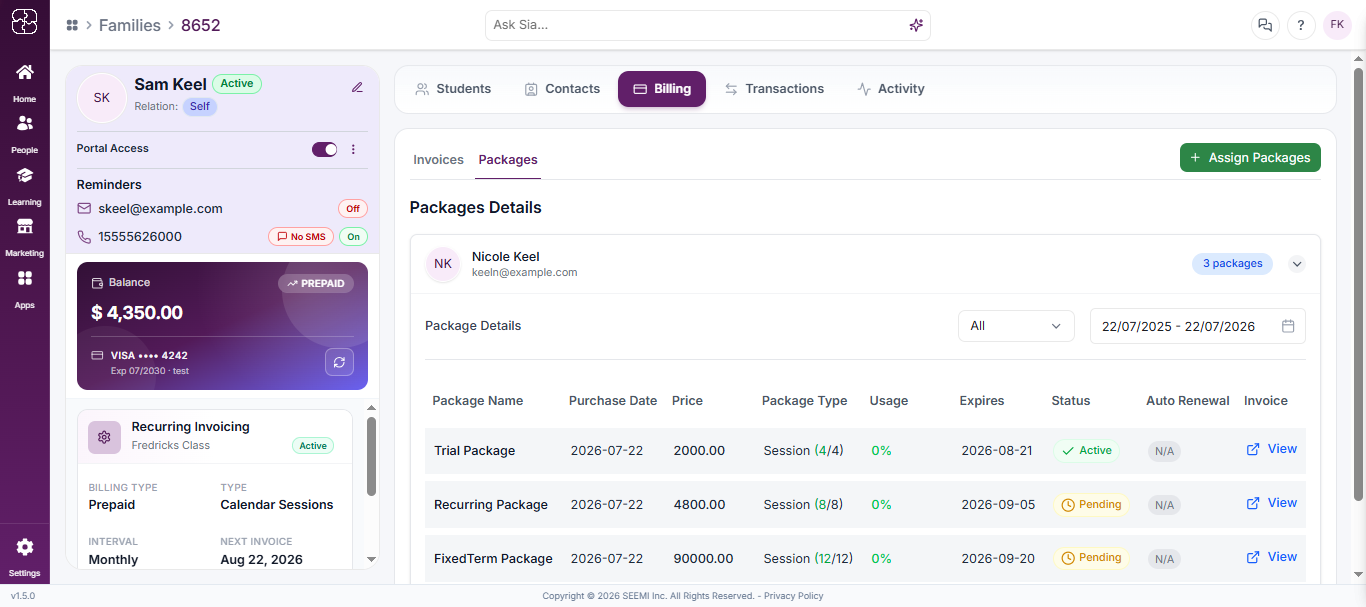Image resolution: width=1366 pixels, height=607 pixels.
Task: Click the Recurring Invoicing gear icon
Action: pos(105,437)
